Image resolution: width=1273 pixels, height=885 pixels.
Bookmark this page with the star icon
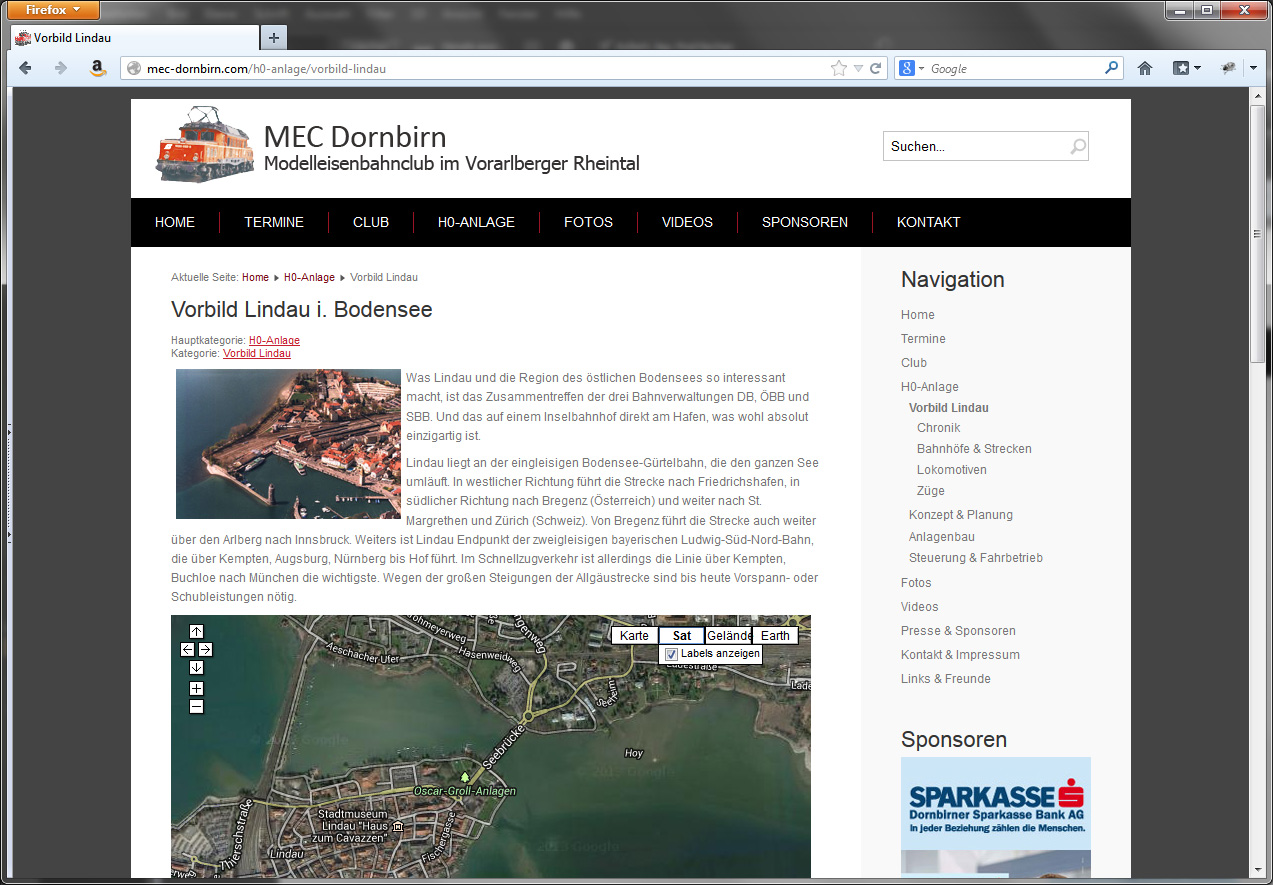838,69
